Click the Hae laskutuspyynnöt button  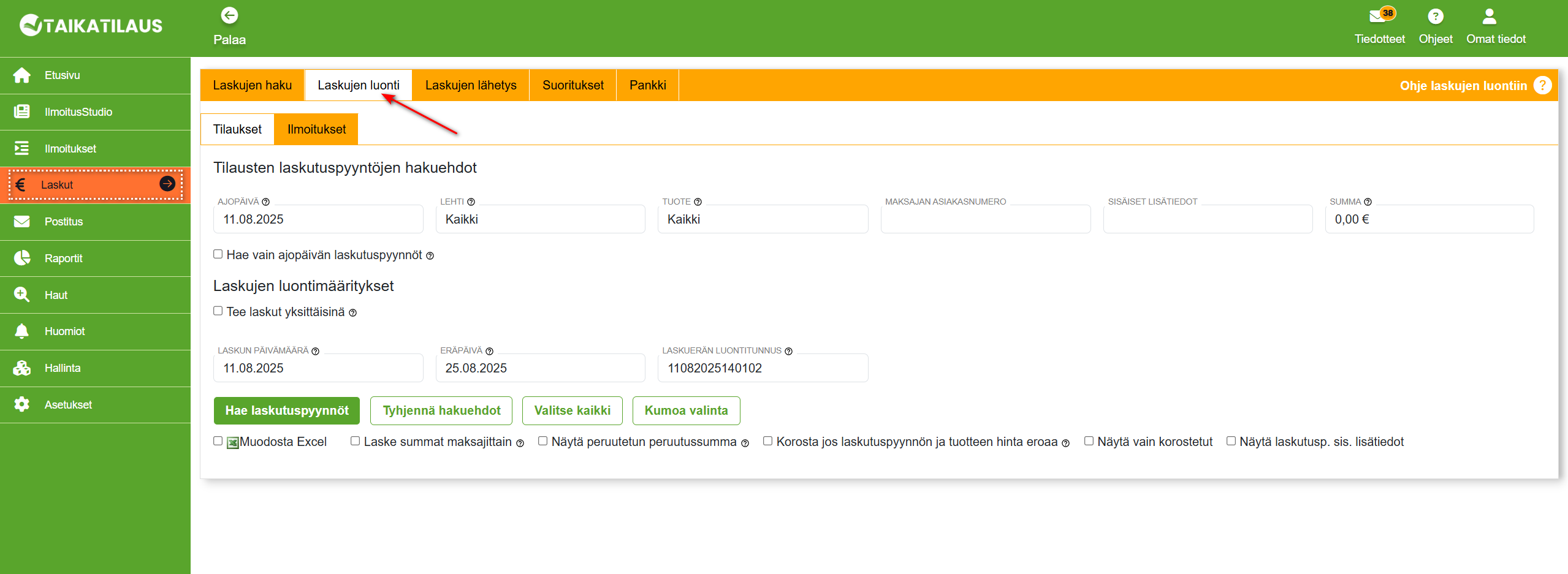pos(286,410)
